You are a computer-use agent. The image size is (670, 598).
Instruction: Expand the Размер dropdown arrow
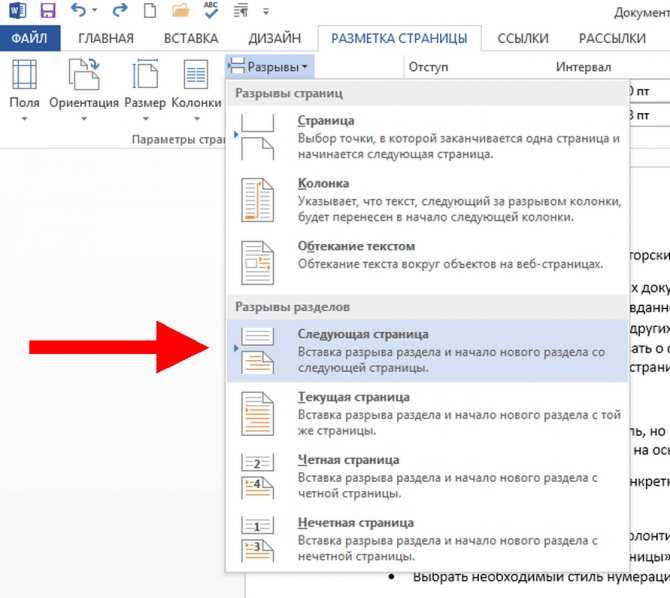tap(145, 118)
